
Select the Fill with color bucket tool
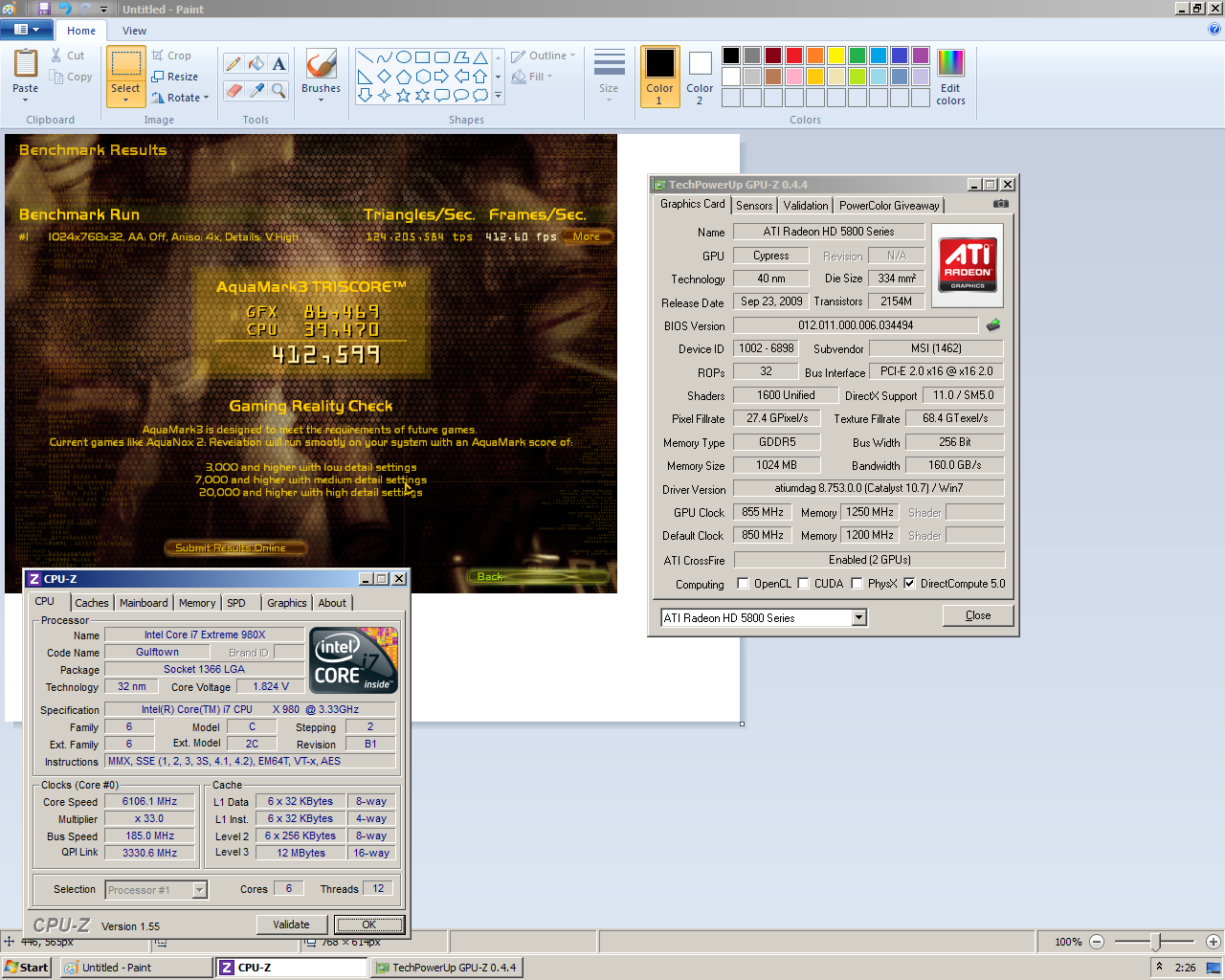coord(256,64)
